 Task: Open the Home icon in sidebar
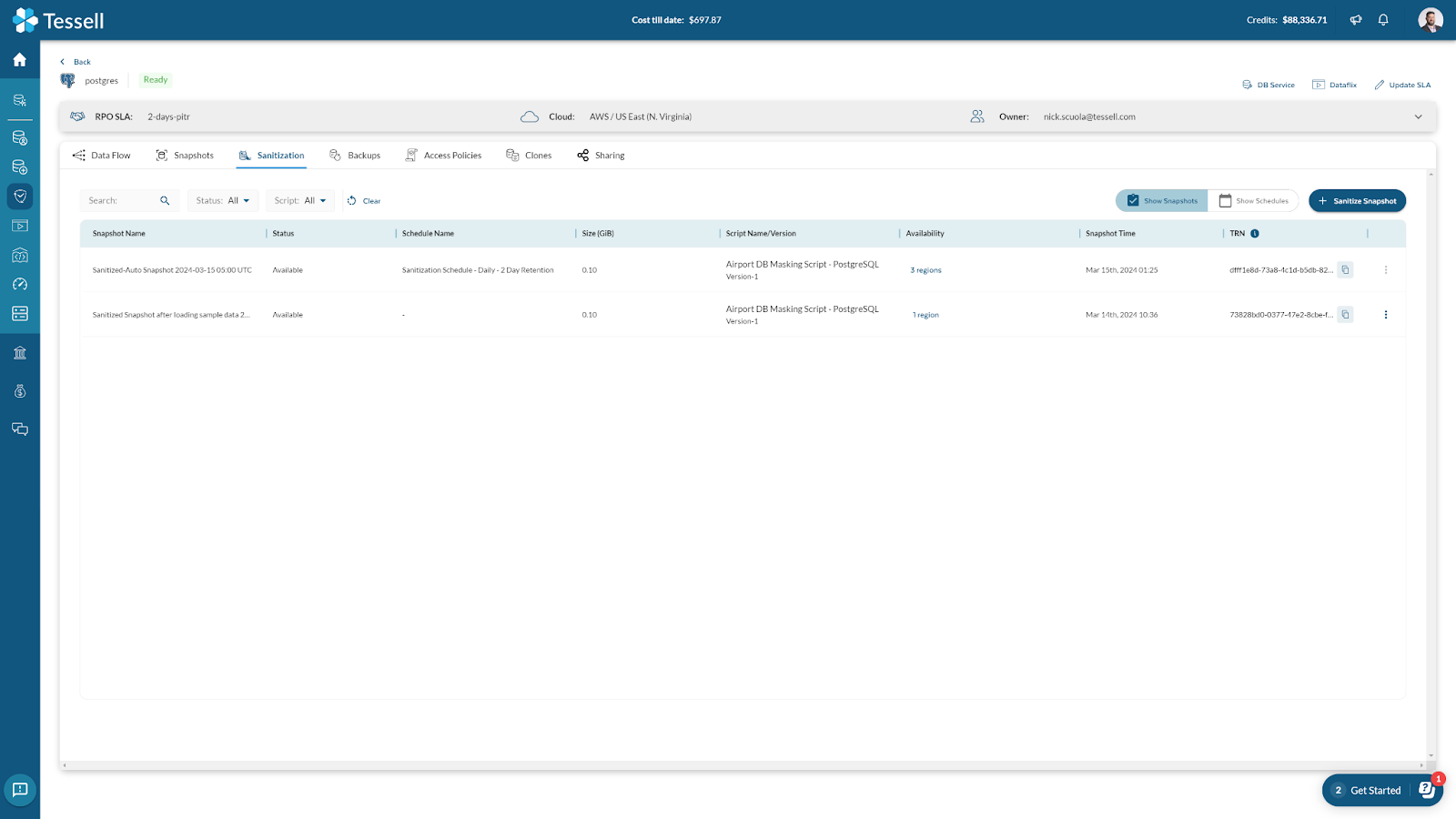[19, 59]
